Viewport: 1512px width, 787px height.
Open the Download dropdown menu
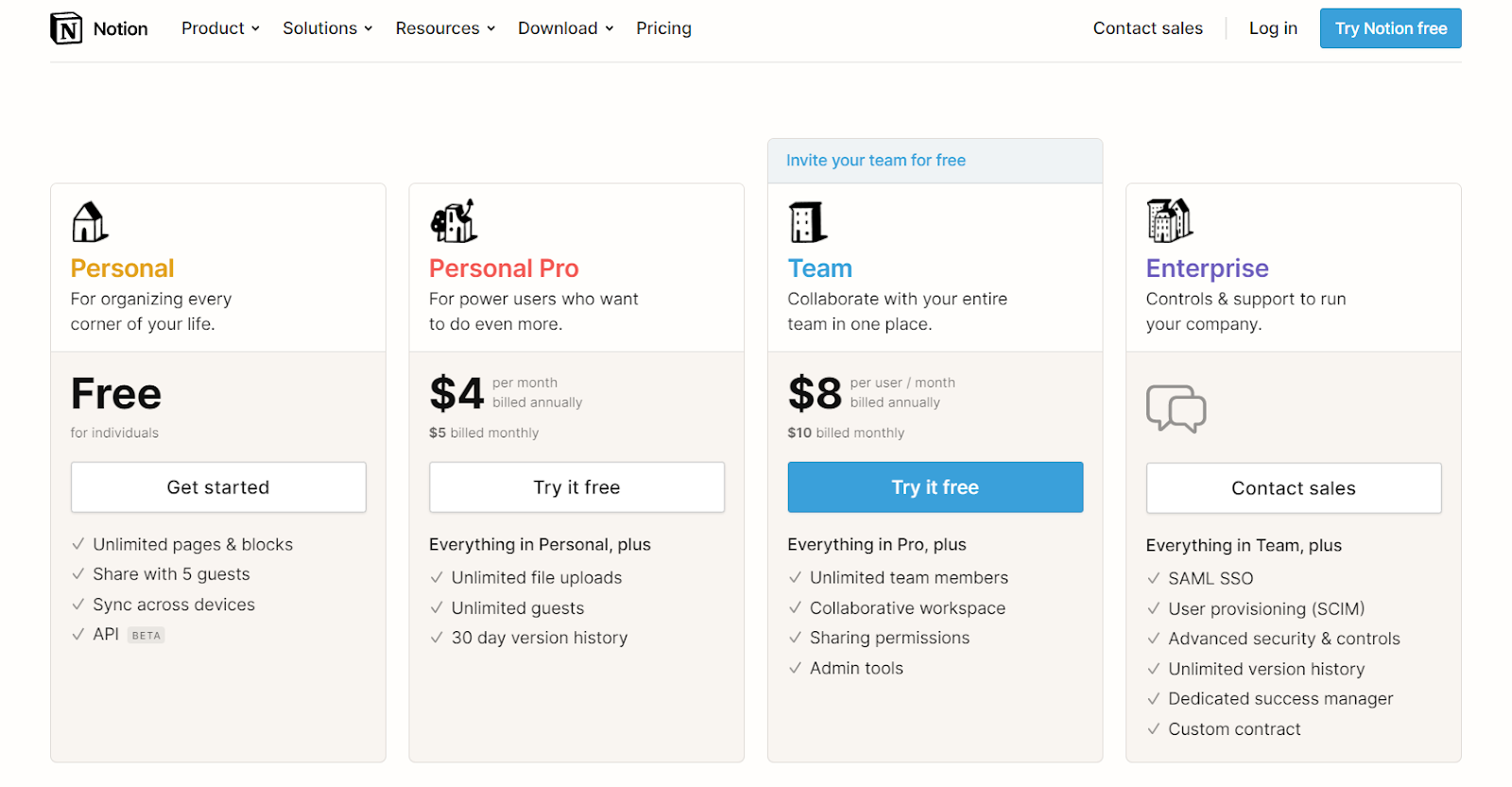[565, 28]
